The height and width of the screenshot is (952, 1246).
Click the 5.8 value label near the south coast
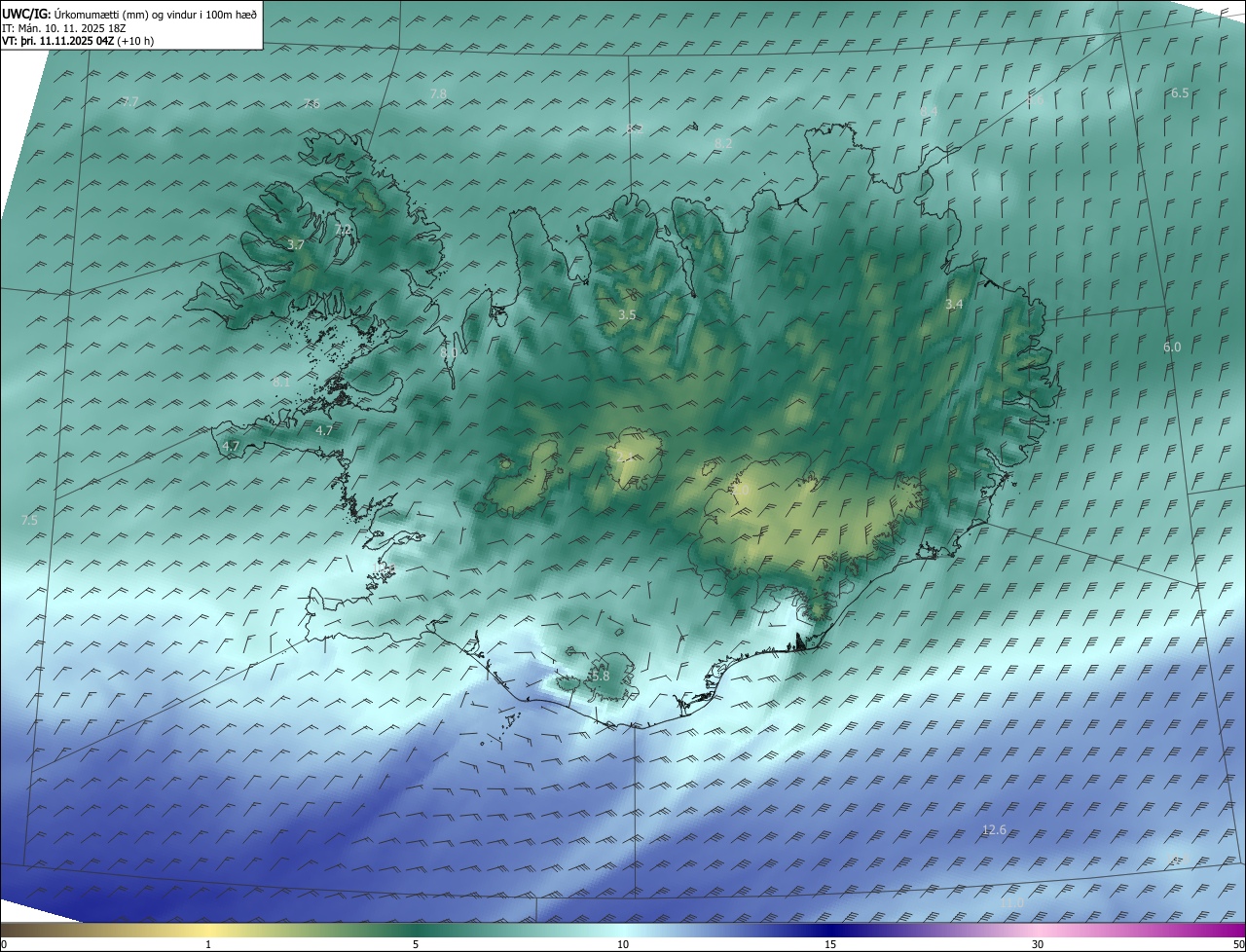tap(600, 676)
